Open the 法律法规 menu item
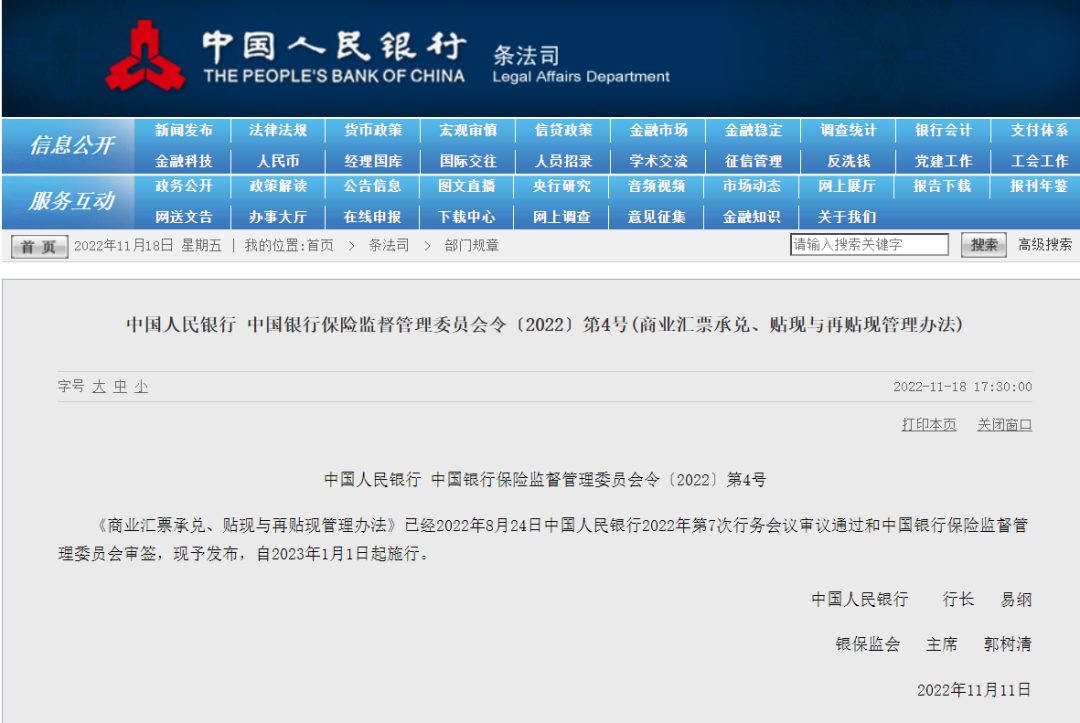 pos(278,130)
